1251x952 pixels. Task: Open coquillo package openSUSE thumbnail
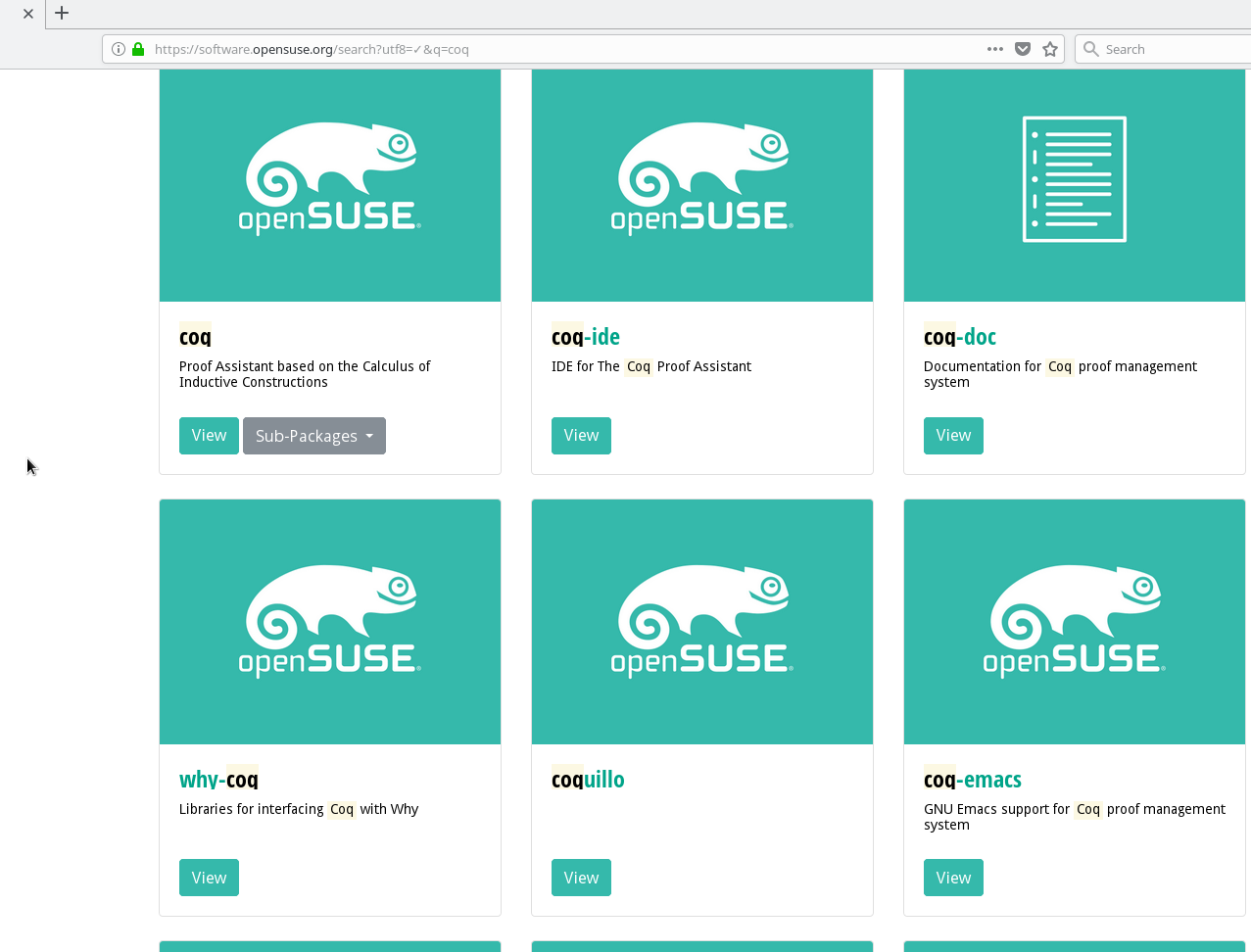coord(702,622)
